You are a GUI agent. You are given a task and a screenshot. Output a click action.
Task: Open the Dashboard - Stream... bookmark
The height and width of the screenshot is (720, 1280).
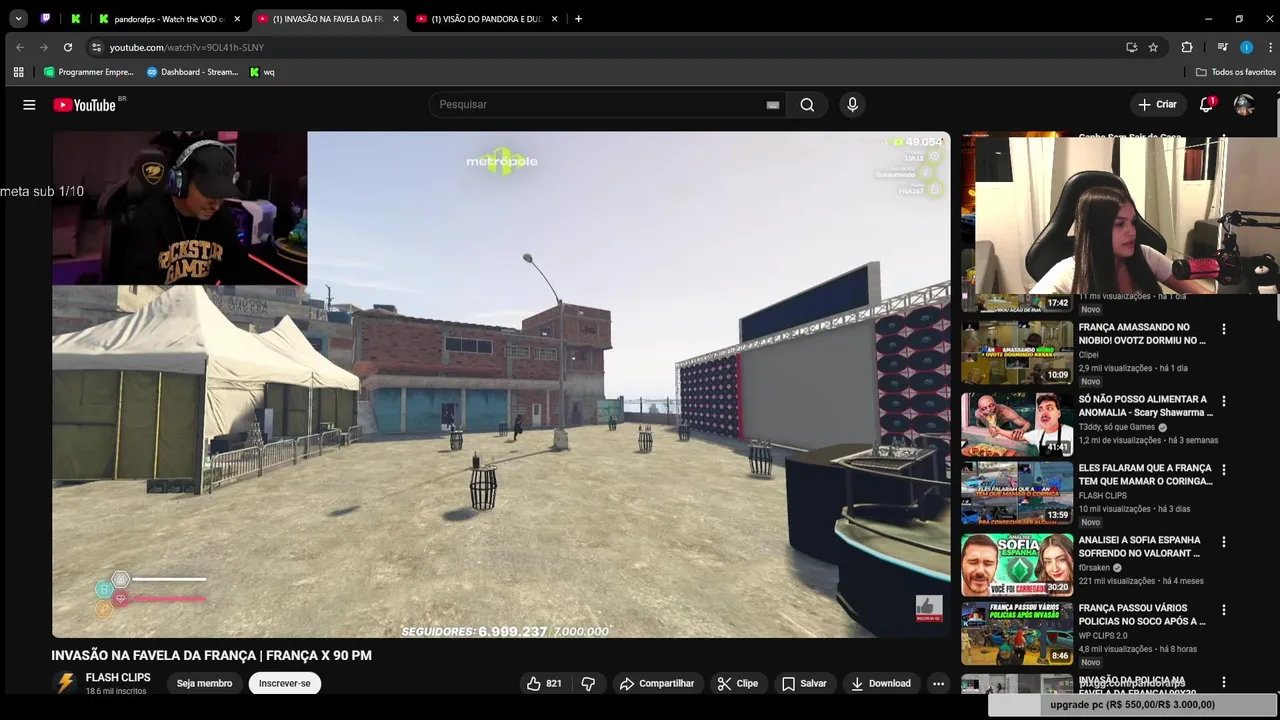coord(192,72)
